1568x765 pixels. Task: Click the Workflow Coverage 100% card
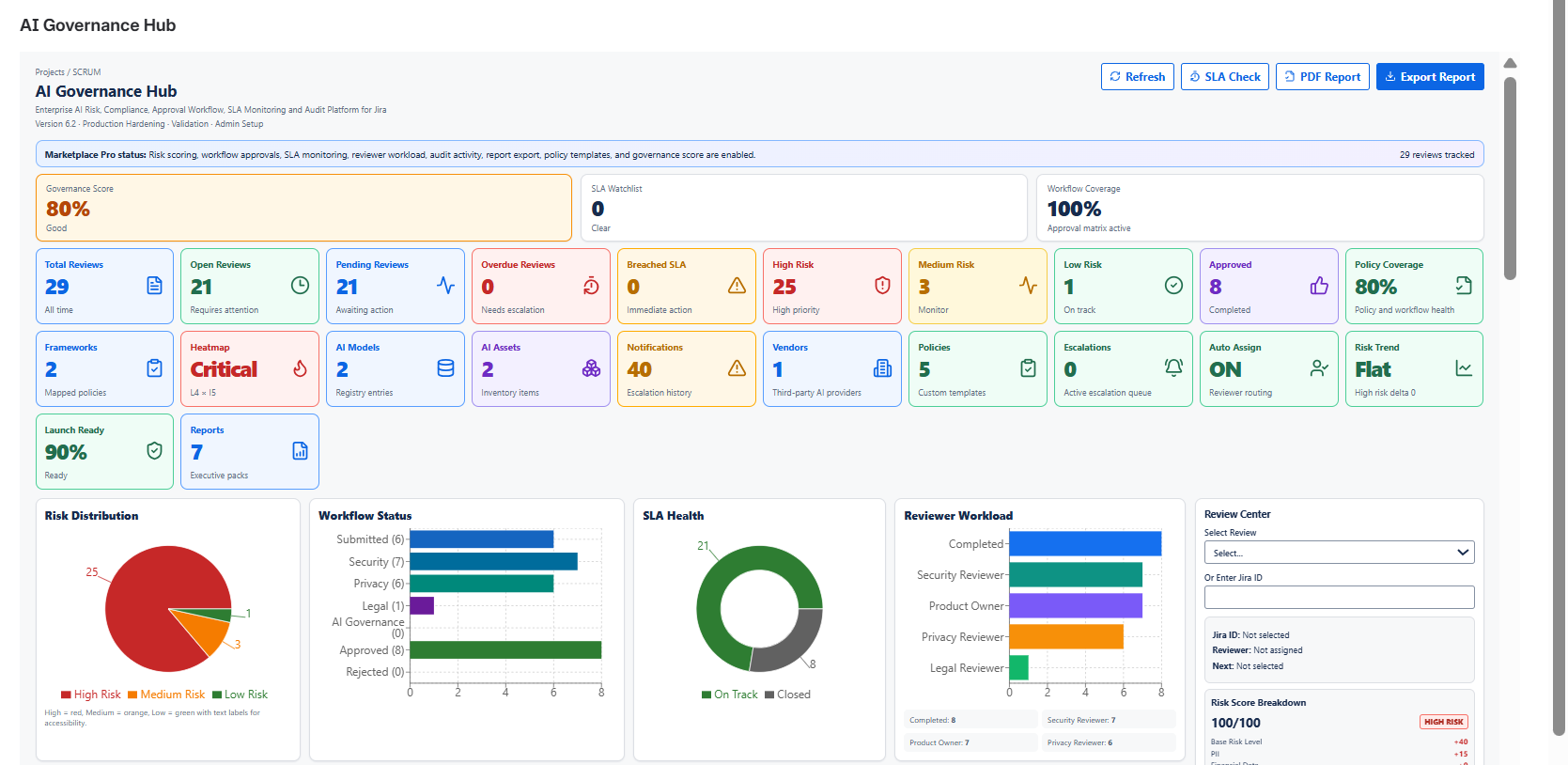click(x=1260, y=208)
